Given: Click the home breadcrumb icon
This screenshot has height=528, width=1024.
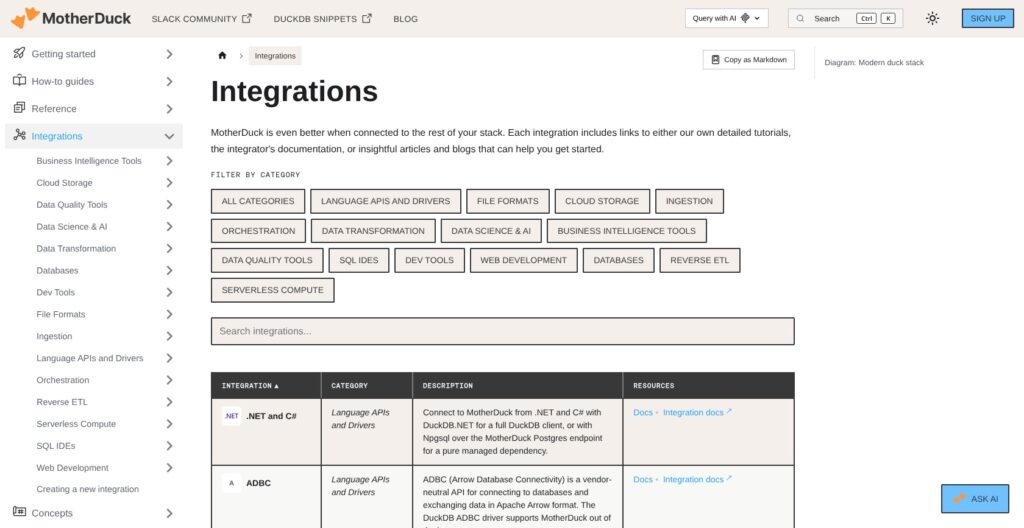Looking at the screenshot, I should [x=222, y=56].
